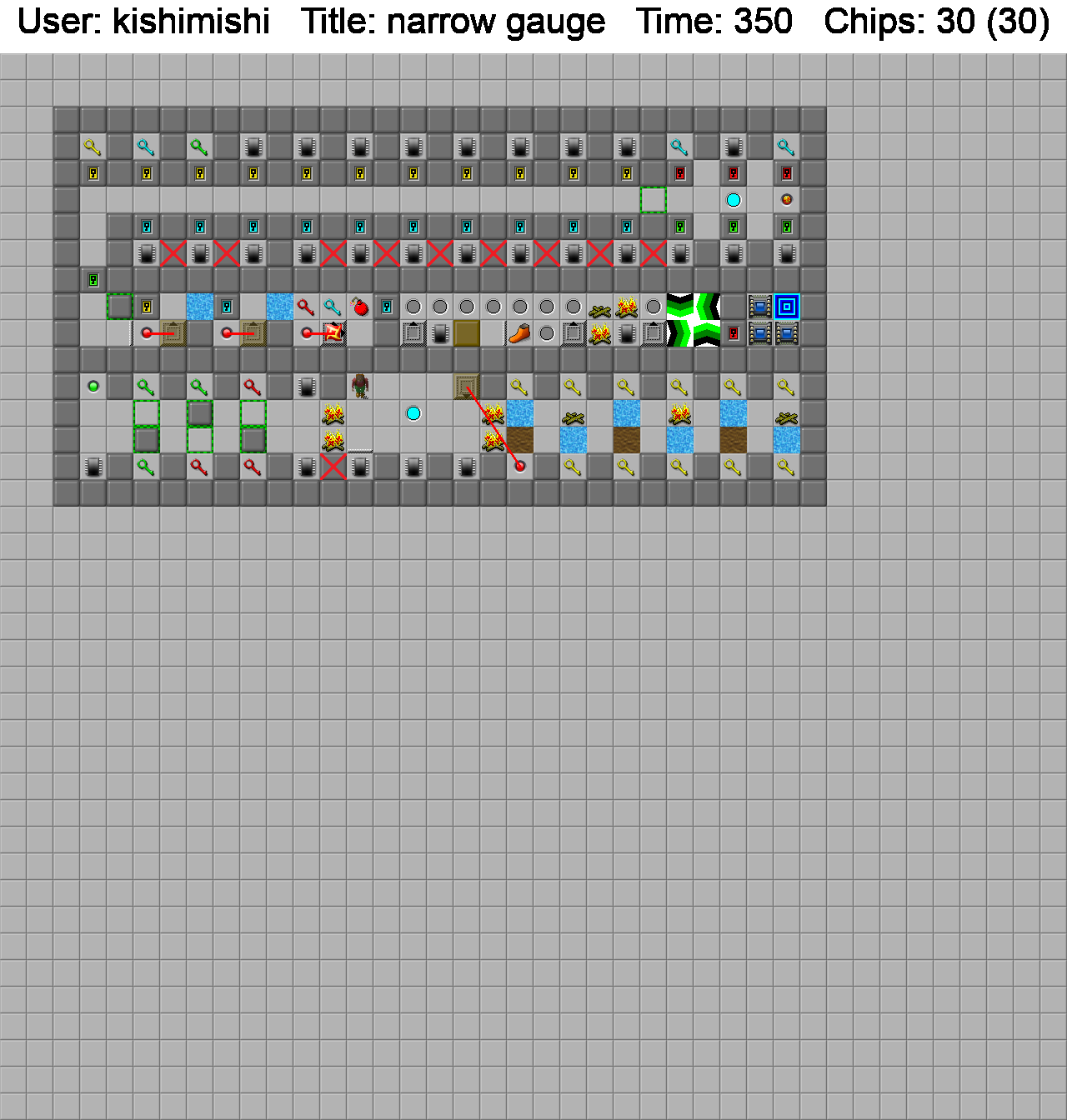Select the dashed green outline in the top corridor
The height and width of the screenshot is (1120, 1067).
[x=654, y=200]
